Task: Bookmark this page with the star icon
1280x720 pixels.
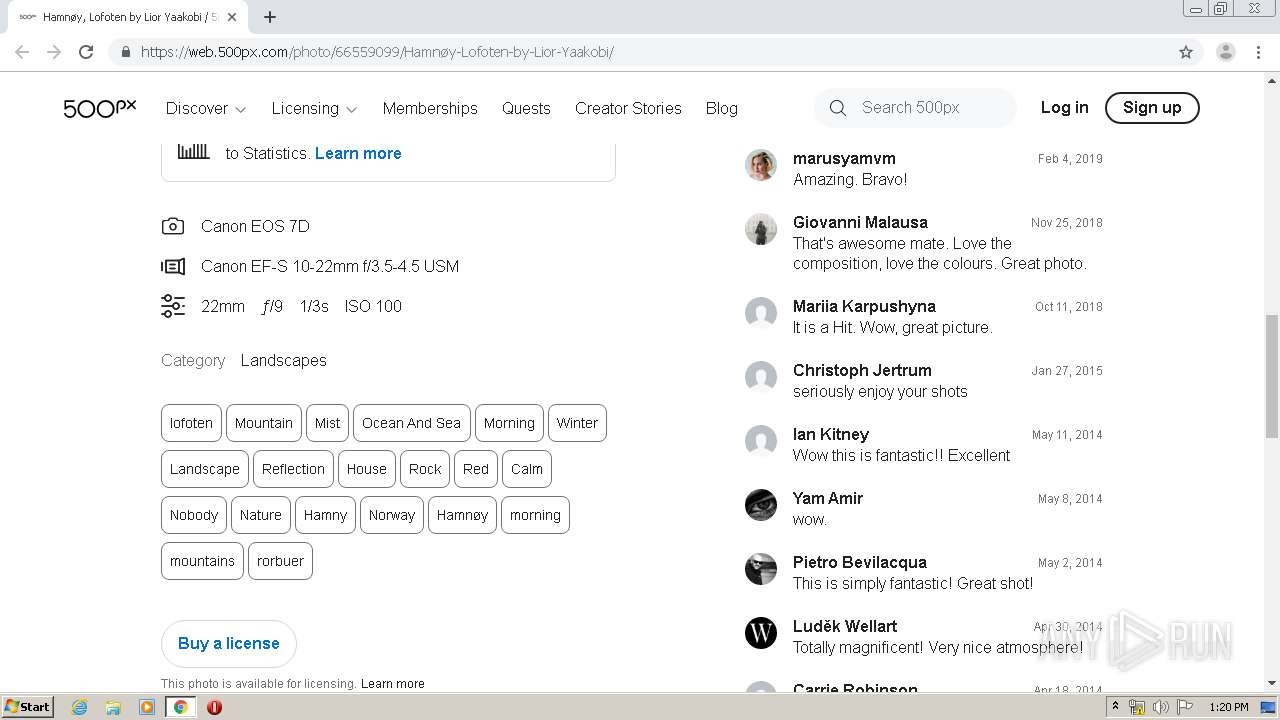Action: click(1186, 52)
